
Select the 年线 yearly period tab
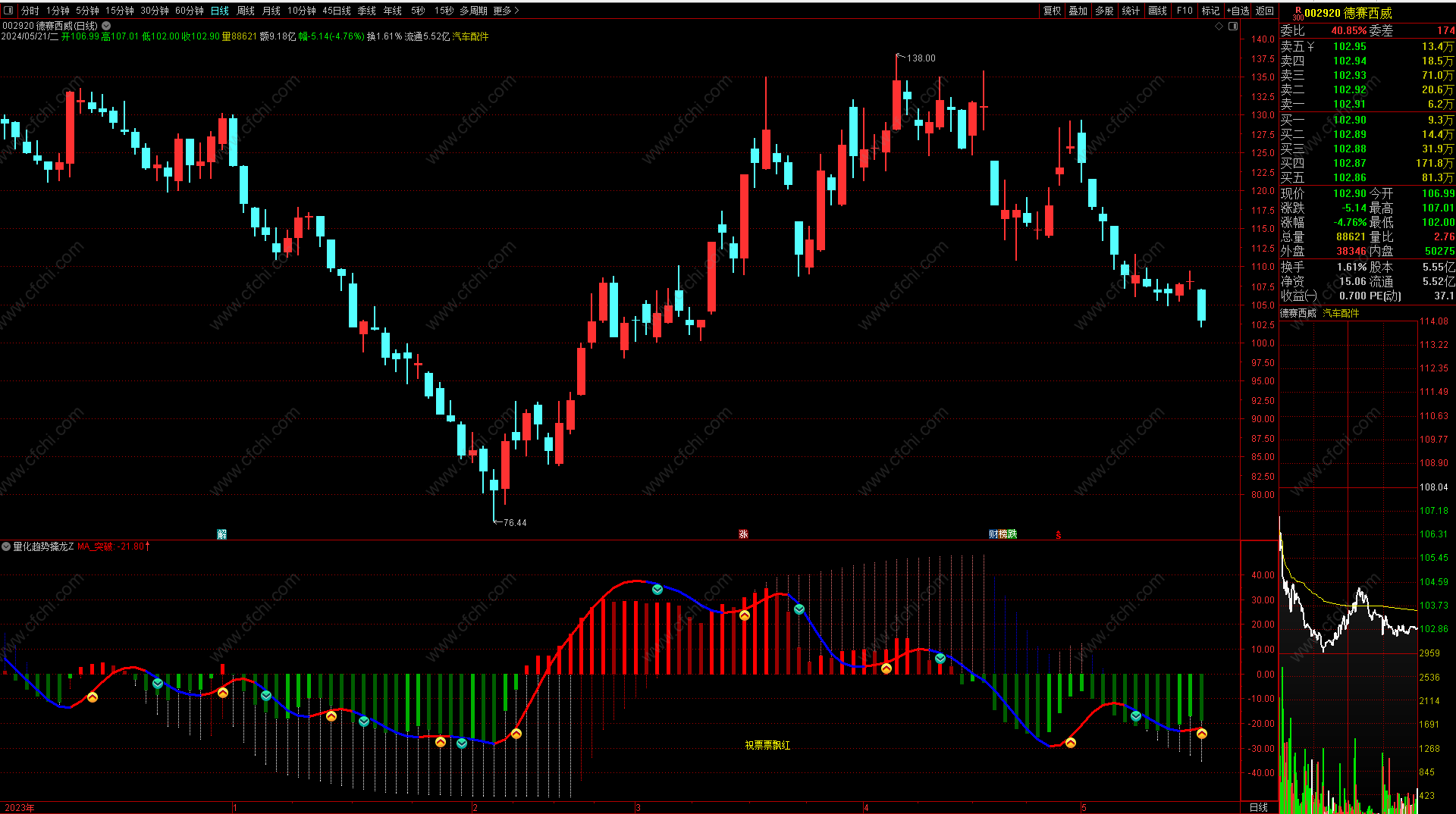393,11
